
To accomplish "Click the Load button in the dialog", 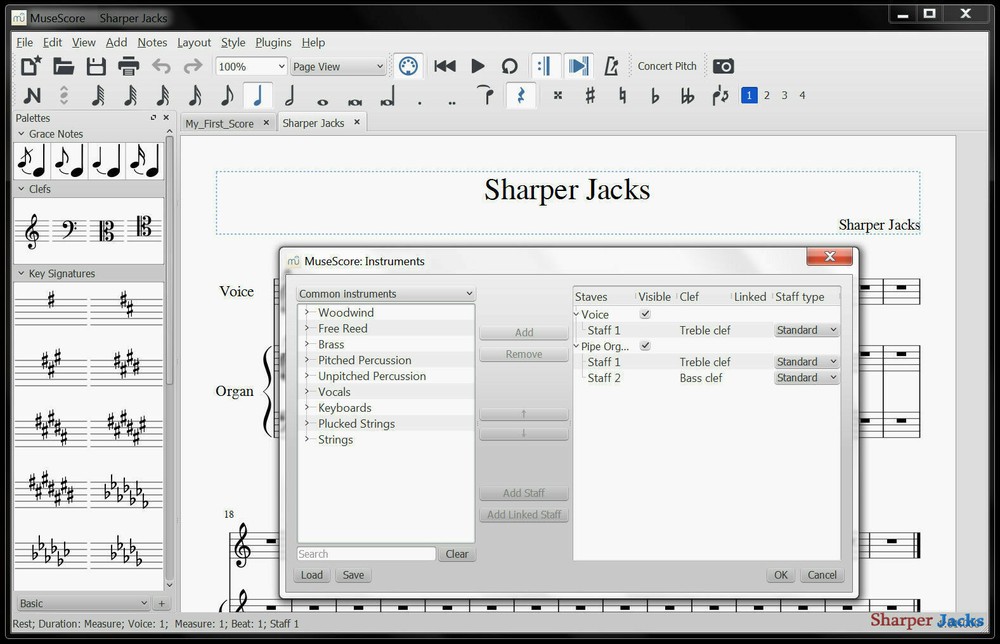I will click(x=311, y=575).
